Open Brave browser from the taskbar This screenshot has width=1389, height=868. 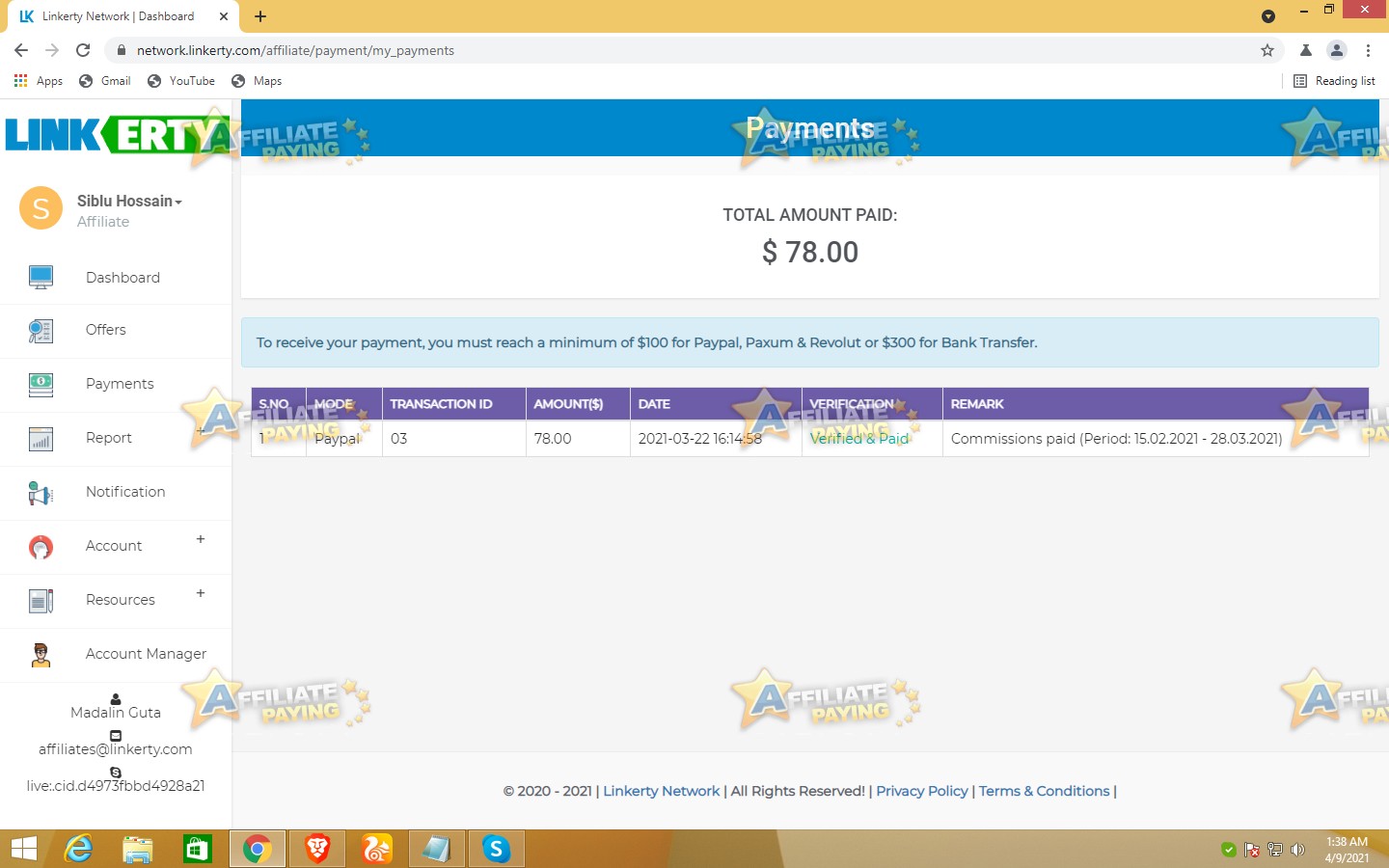(317, 849)
